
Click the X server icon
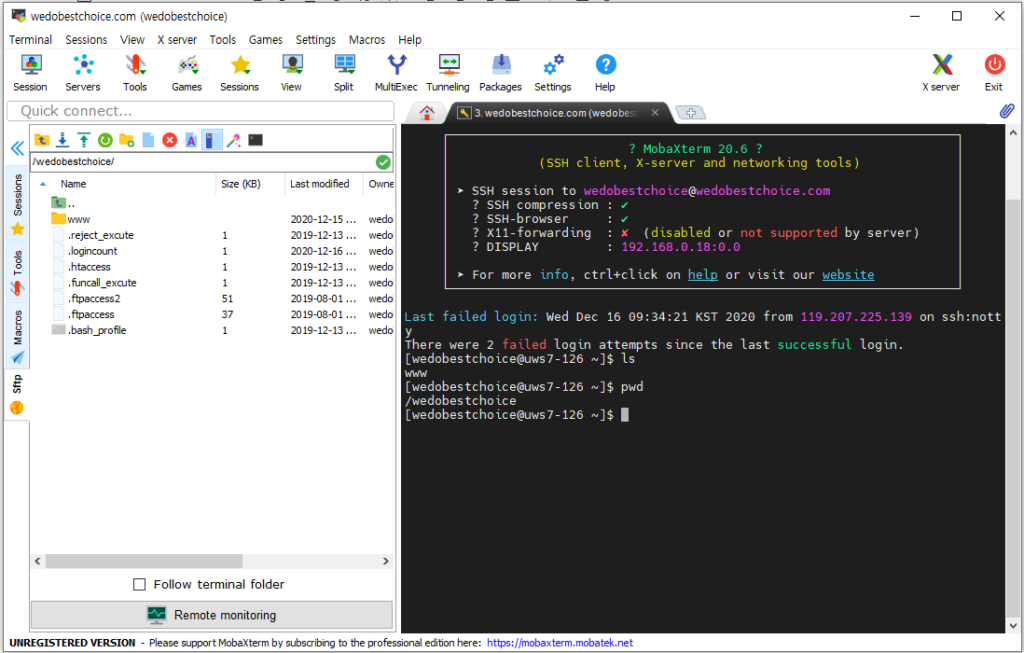[x=940, y=73]
